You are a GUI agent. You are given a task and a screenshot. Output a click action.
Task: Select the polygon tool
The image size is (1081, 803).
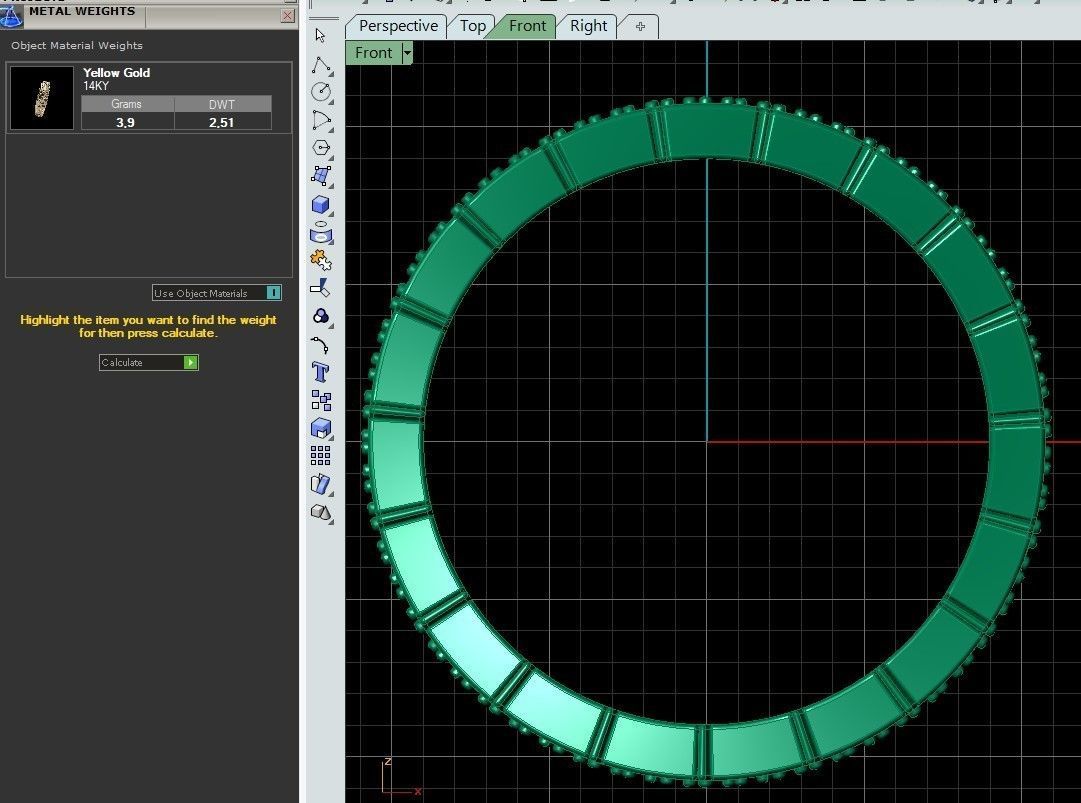(321, 148)
